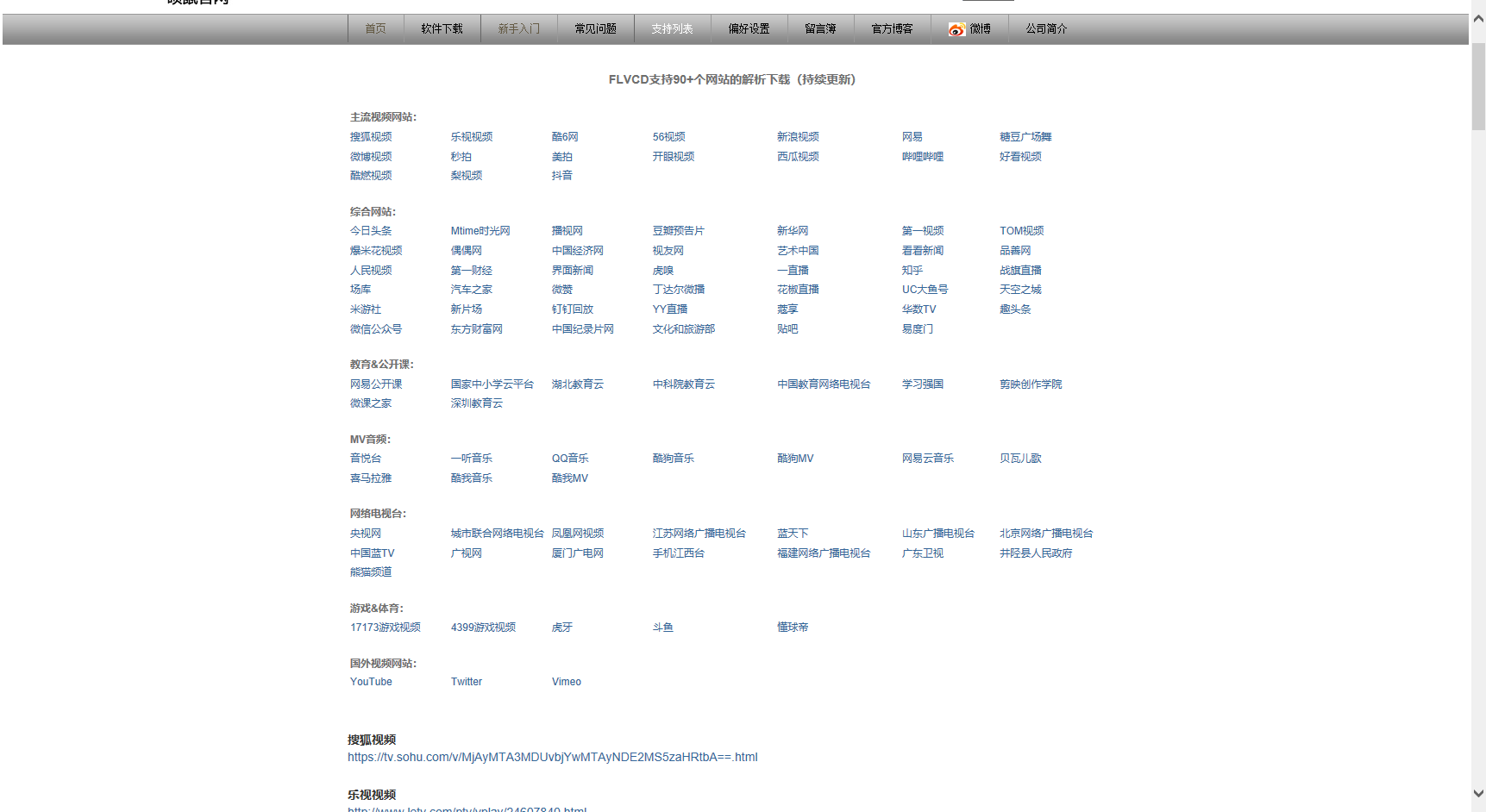This screenshot has width=1486, height=812.
Task: Open the 酷我MV link
Action: 570,478
